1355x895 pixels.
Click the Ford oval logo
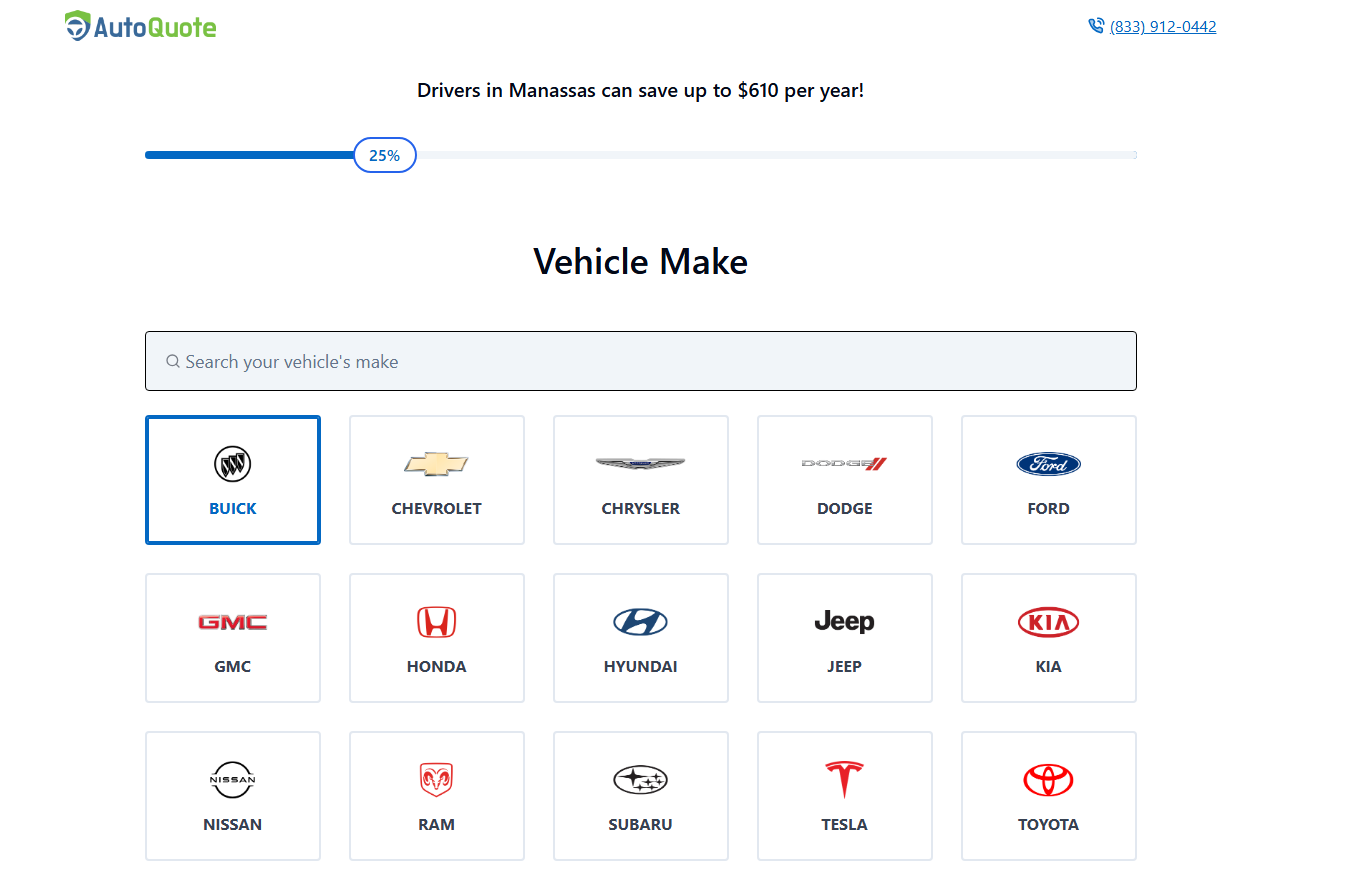tap(1048, 464)
